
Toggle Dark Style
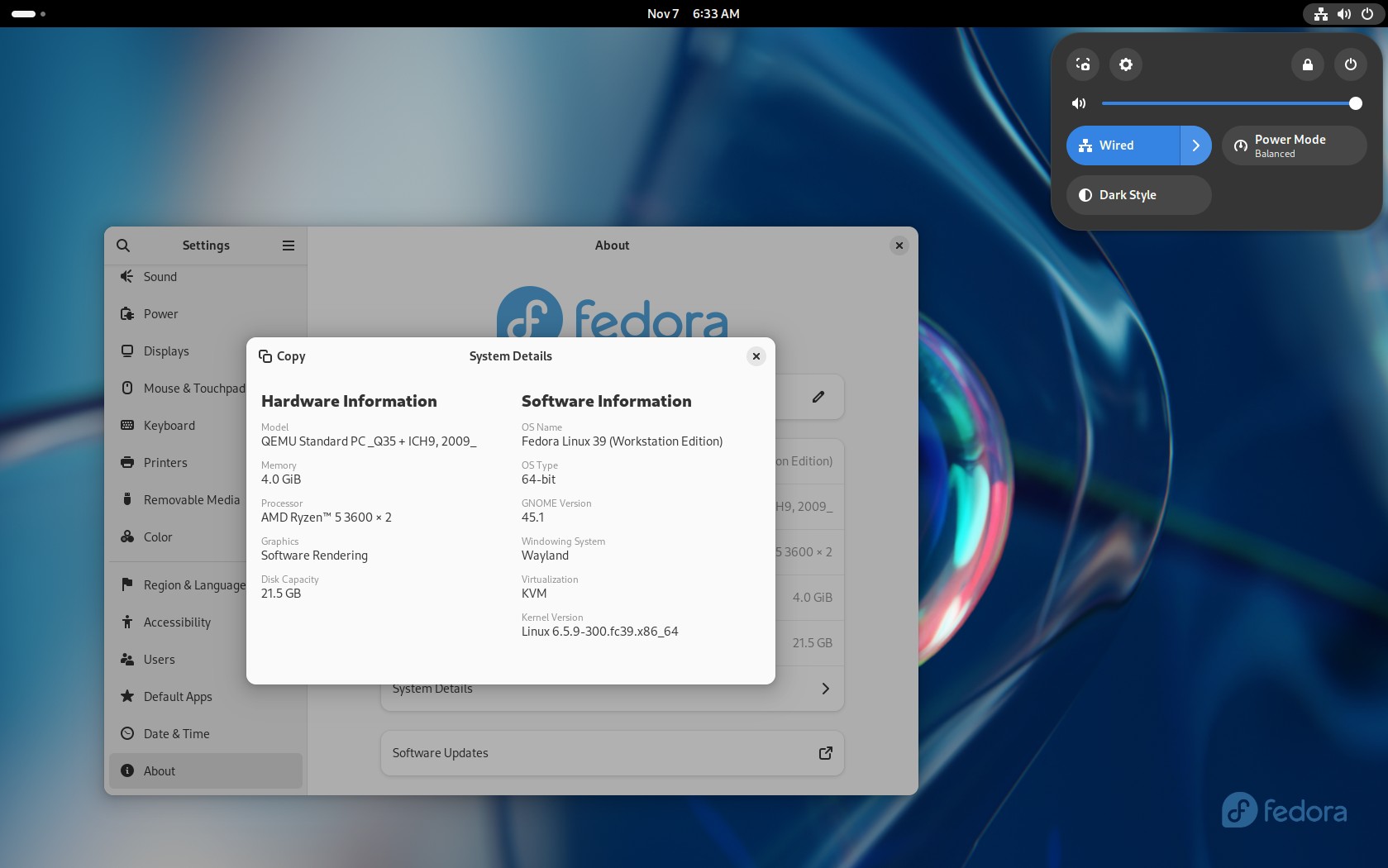[1138, 195]
